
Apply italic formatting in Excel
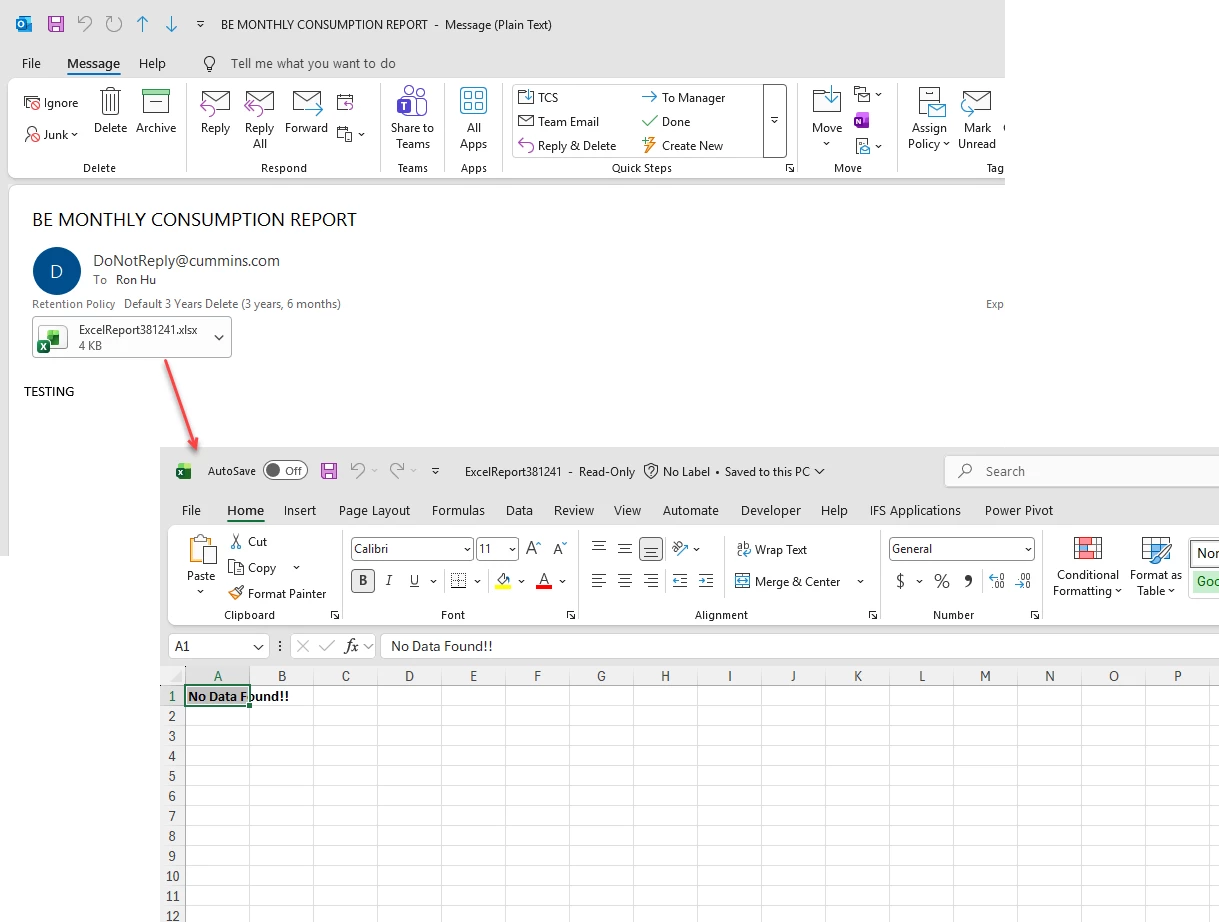[x=389, y=581]
